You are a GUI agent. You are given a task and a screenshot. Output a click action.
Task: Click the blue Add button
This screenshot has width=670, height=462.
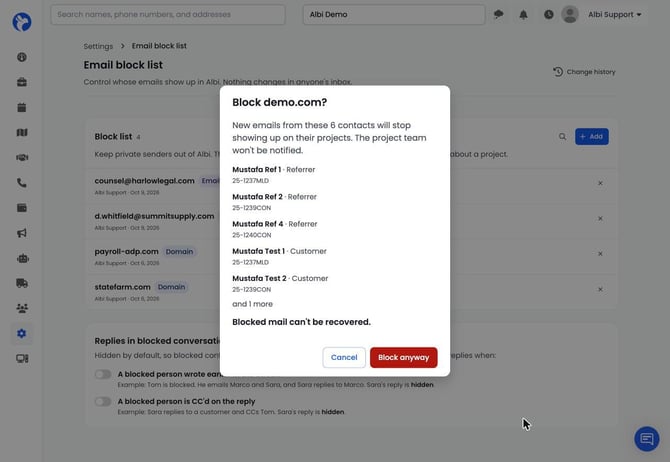(x=592, y=137)
